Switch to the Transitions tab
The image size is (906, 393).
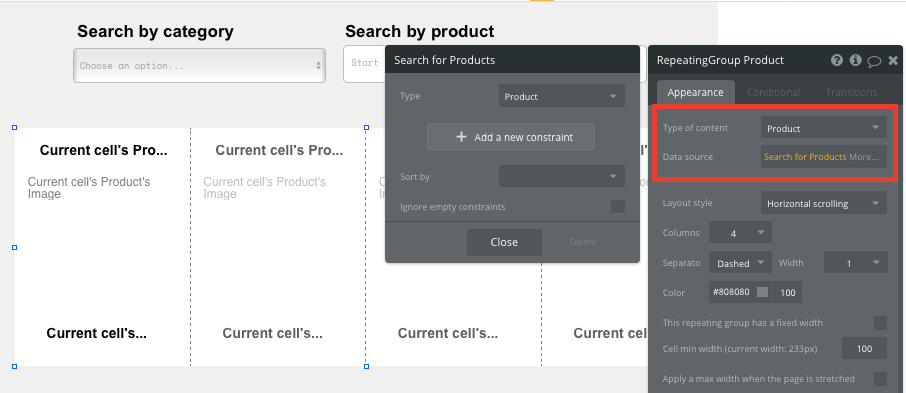851,92
